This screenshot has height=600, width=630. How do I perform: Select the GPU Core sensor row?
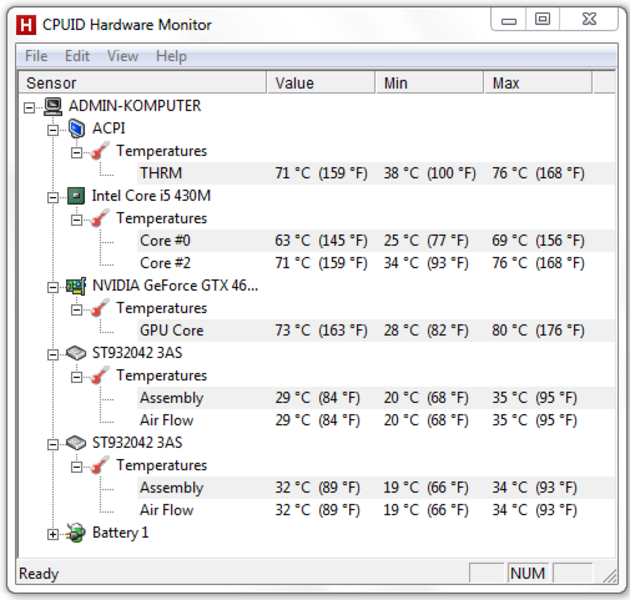(x=376, y=330)
